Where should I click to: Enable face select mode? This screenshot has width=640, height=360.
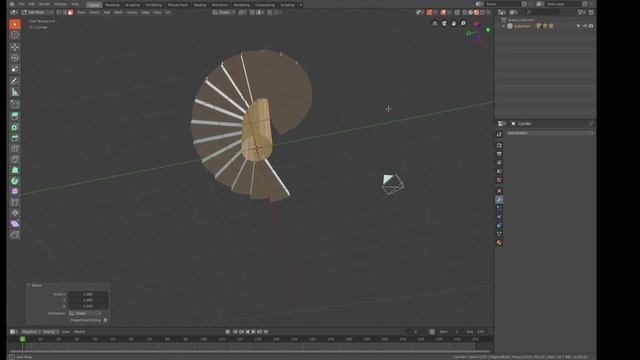tap(70, 12)
